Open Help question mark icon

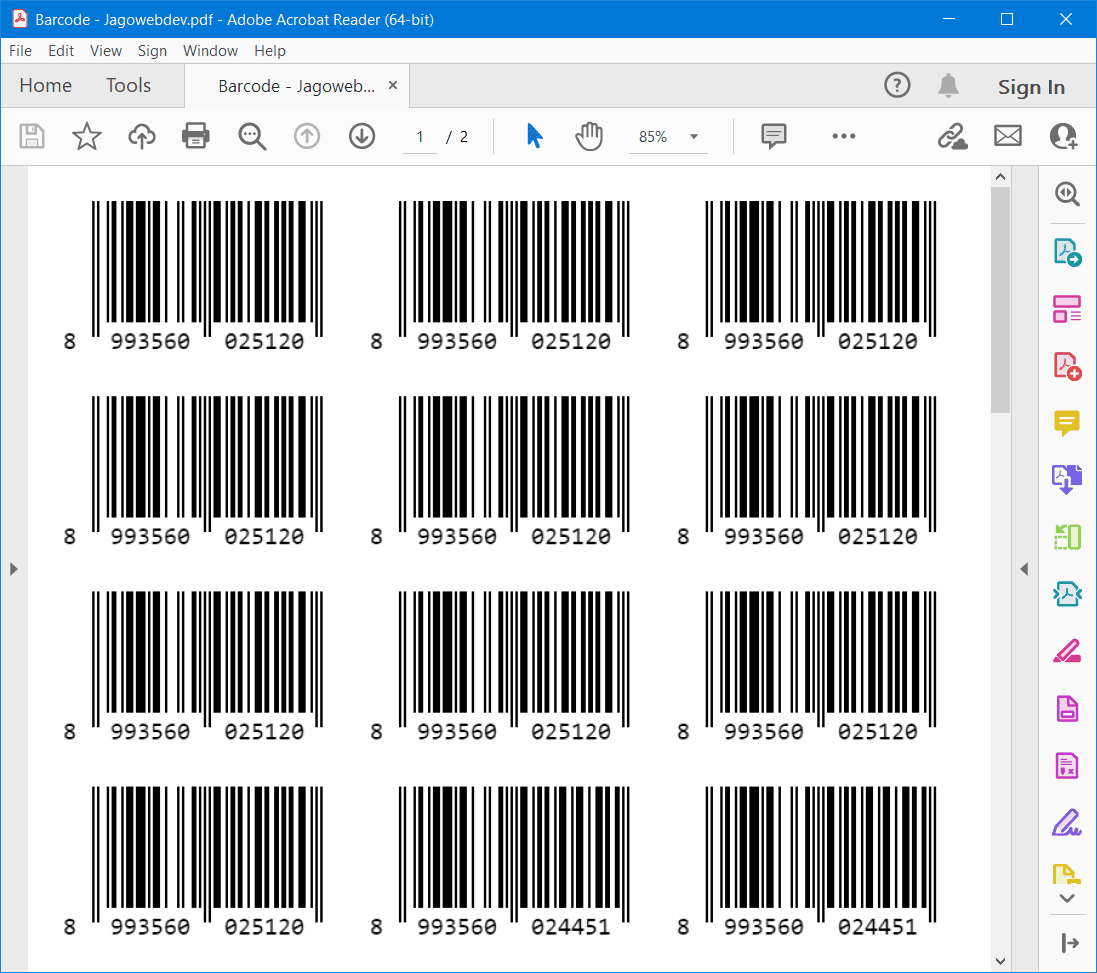897,85
